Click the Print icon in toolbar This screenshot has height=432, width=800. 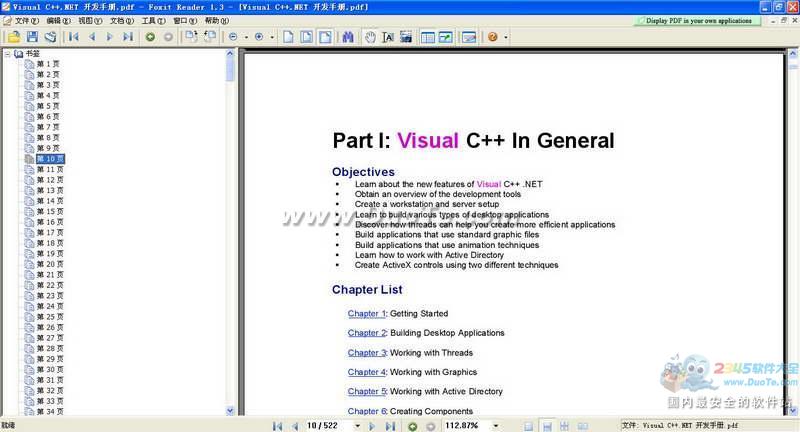coord(50,37)
